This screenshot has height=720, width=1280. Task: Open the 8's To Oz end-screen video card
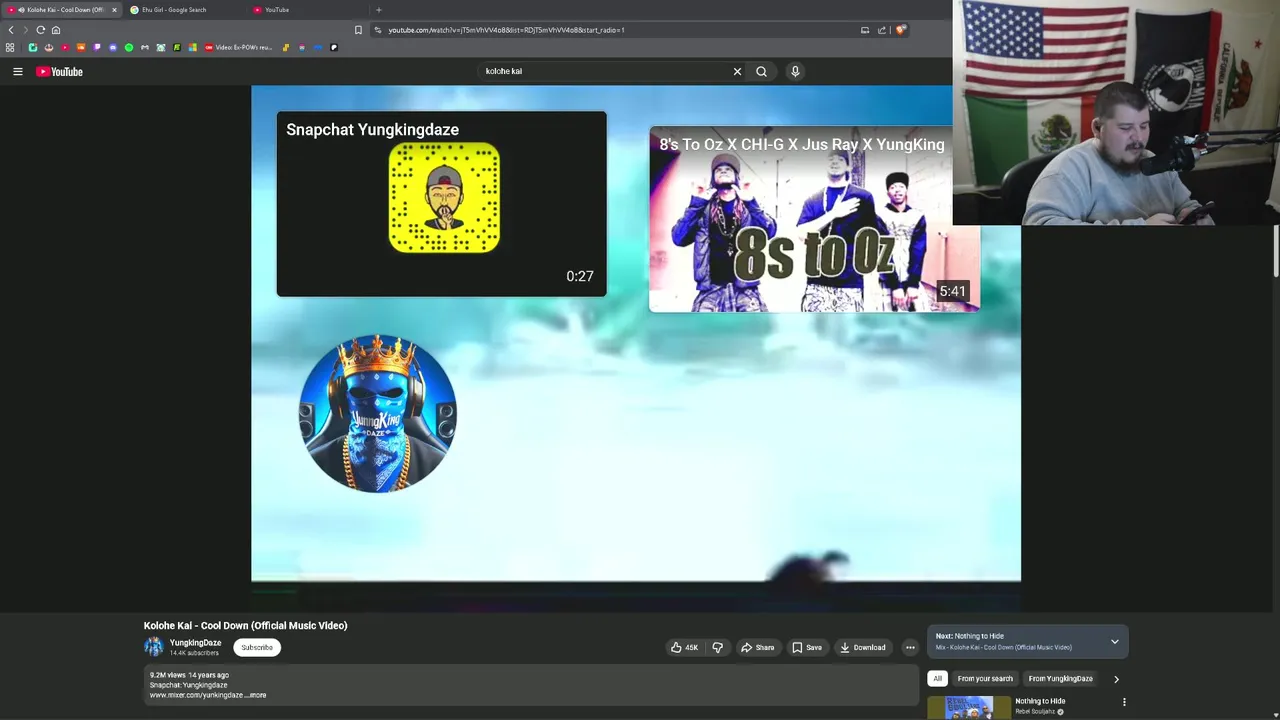click(x=814, y=219)
